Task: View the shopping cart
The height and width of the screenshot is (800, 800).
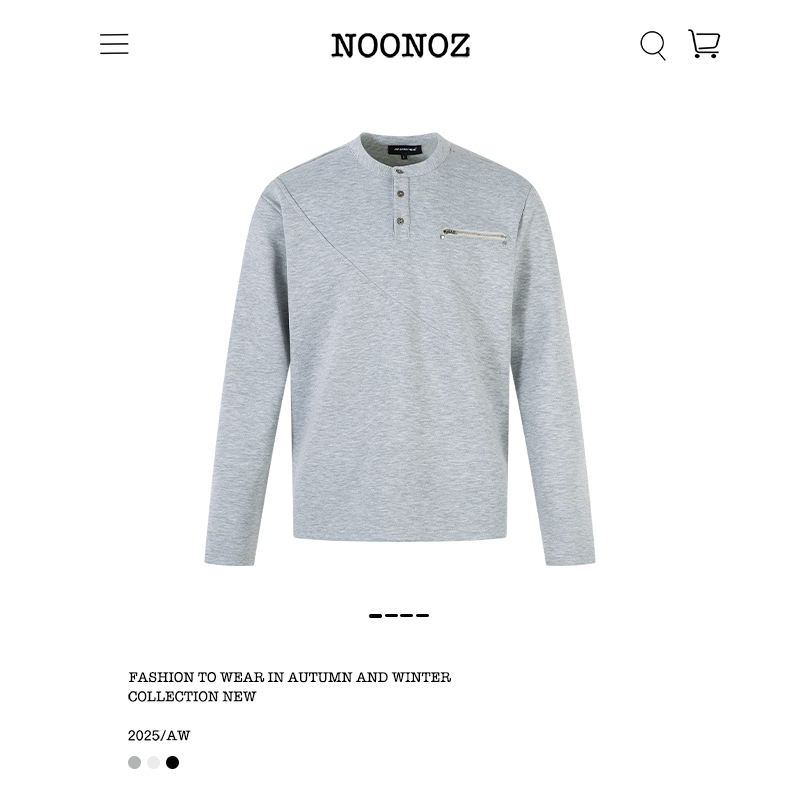Action: click(704, 44)
